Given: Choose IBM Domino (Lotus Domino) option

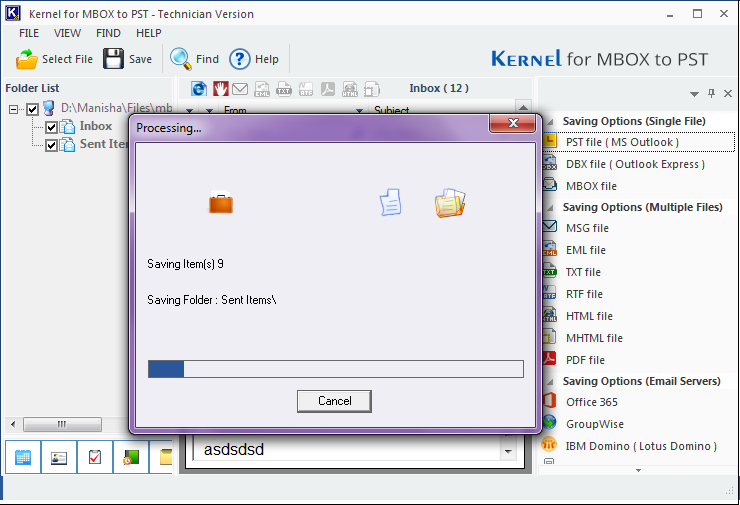Looking at the screenshot, I should (x=641, y=446).
